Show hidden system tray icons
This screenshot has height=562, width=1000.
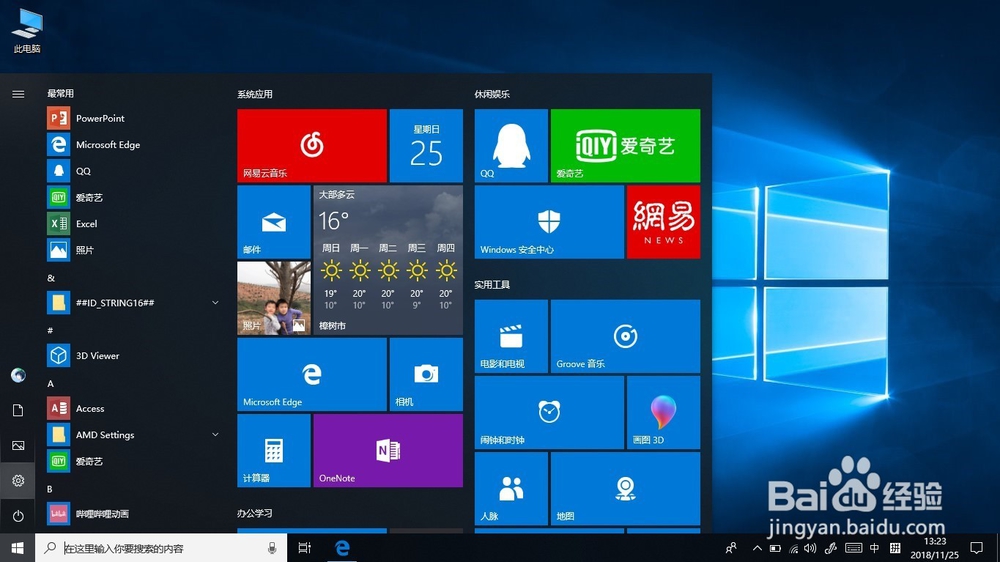757,548
